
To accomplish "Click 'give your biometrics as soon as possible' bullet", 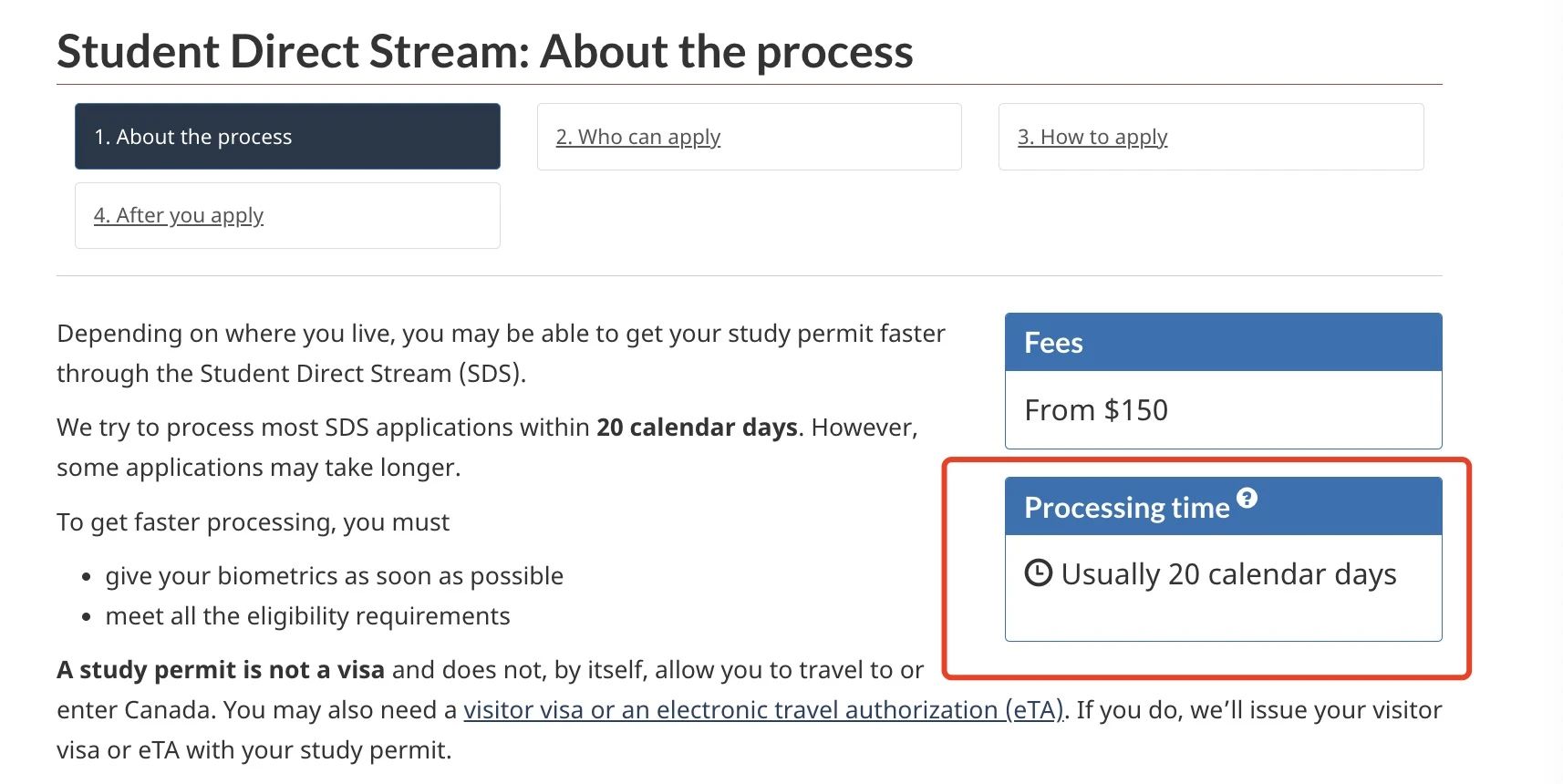I will [x=334, y=576].
